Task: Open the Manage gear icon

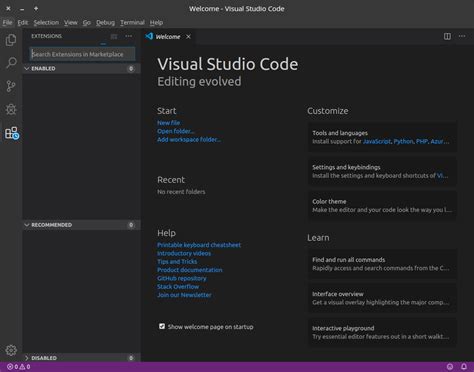Action: [11, 350]
